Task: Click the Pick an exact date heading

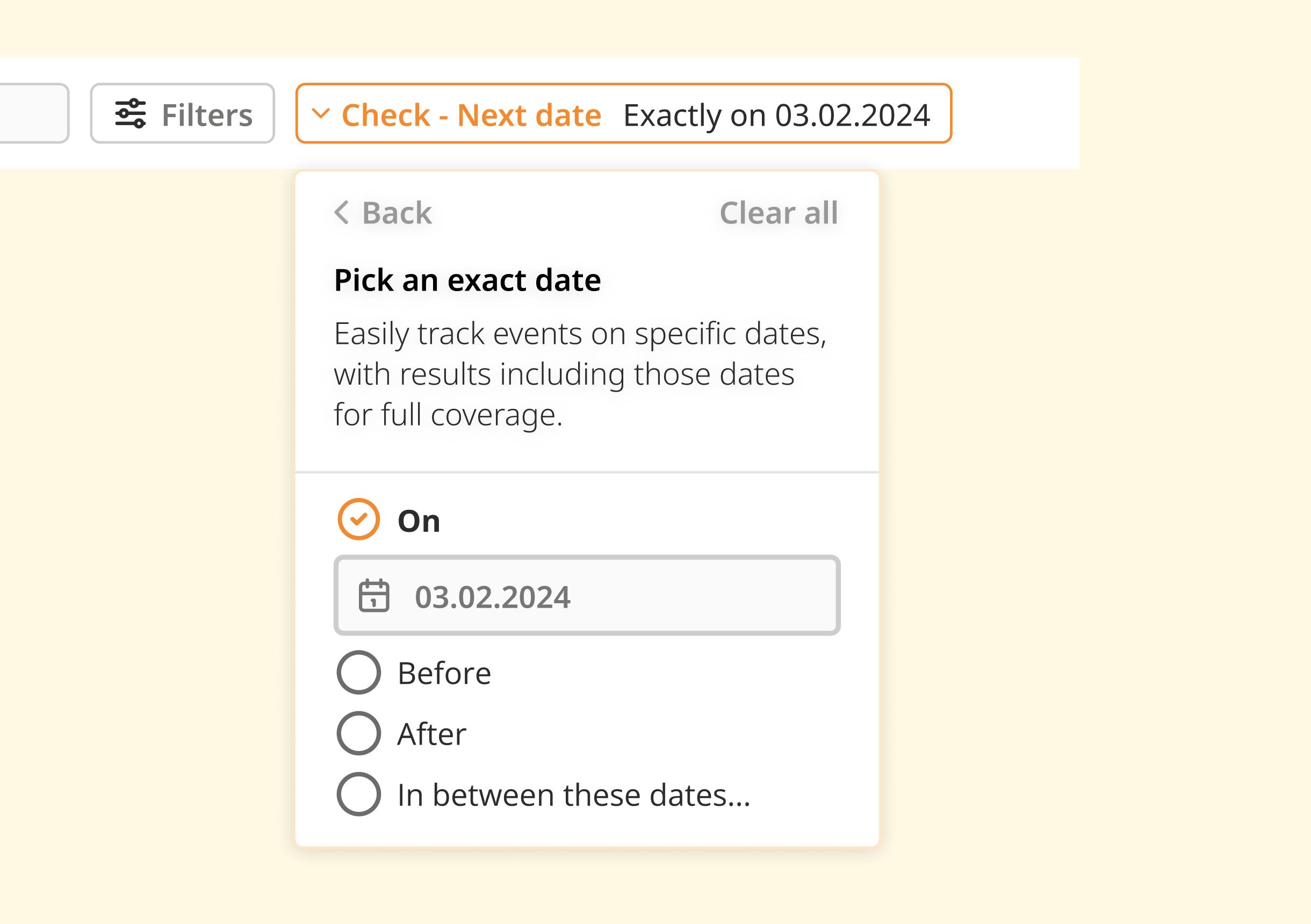Action: [467, 280]
